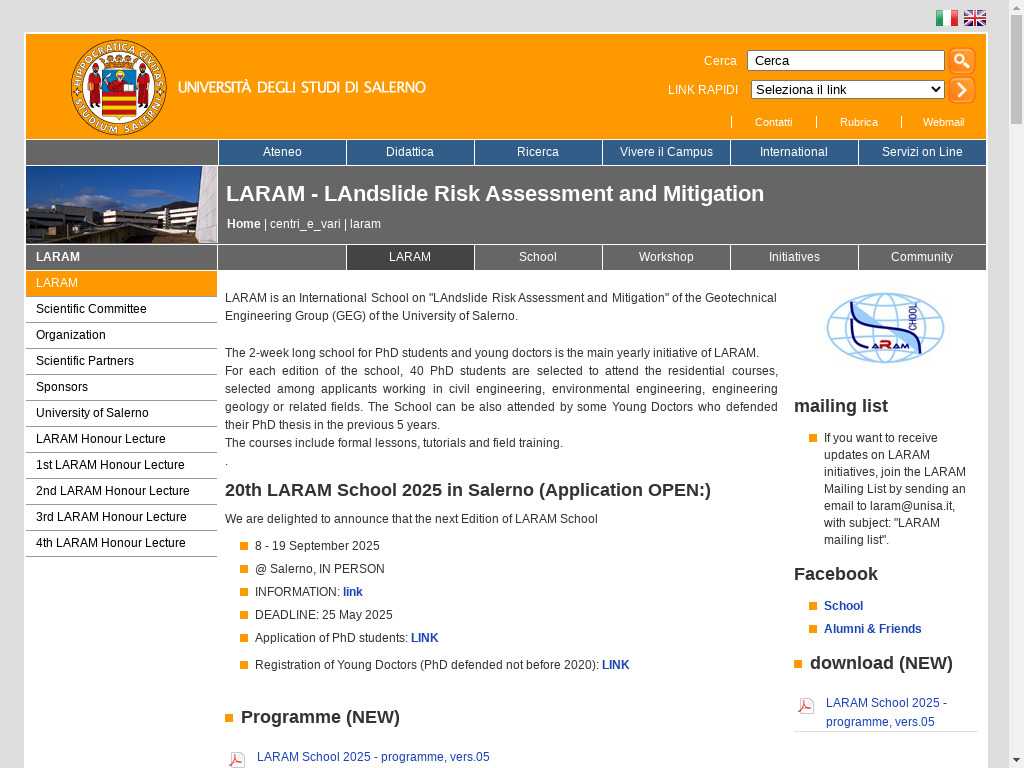Click the '8 - 19 September 2025' text

point(317,546)
